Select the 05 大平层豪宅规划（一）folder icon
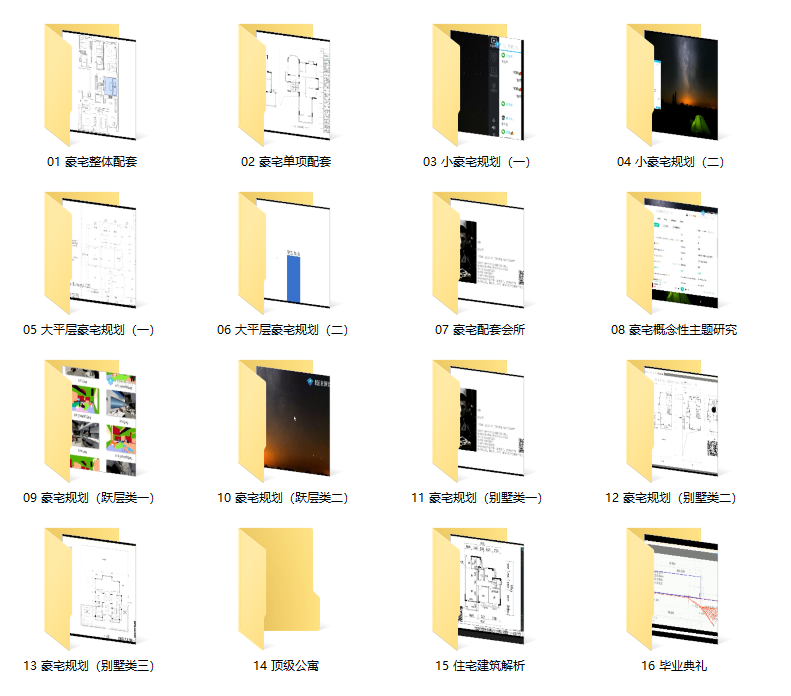This screenshot has width=791, height=696. pos(90,253)
